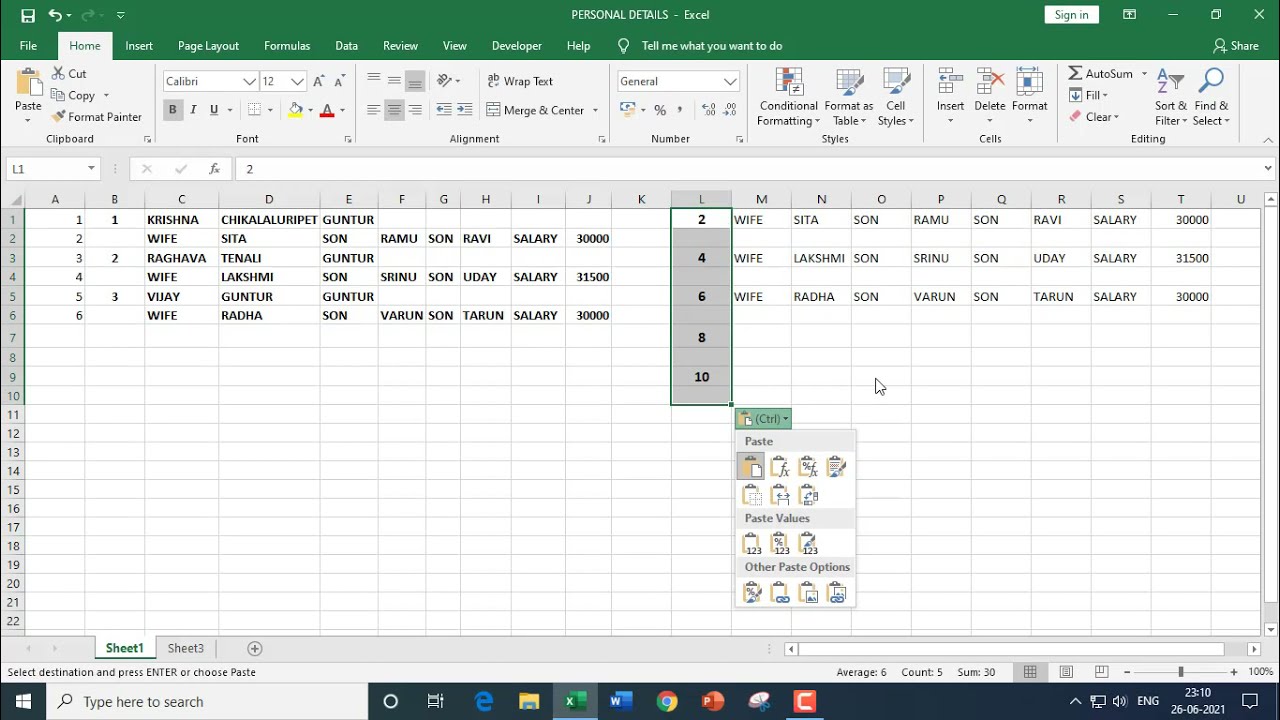This screenshot has height=720, width=1280.
Task: Set Center horizontal alignment
Action: (394, 110)
